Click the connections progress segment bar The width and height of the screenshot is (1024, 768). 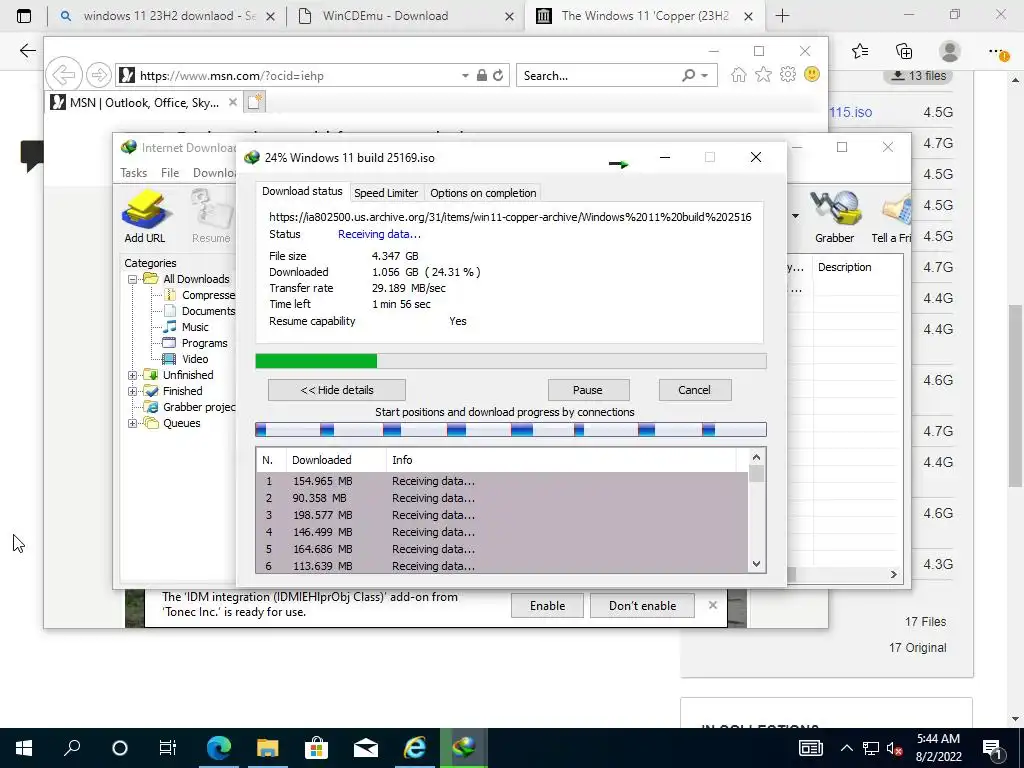click(x=511, y=430)
